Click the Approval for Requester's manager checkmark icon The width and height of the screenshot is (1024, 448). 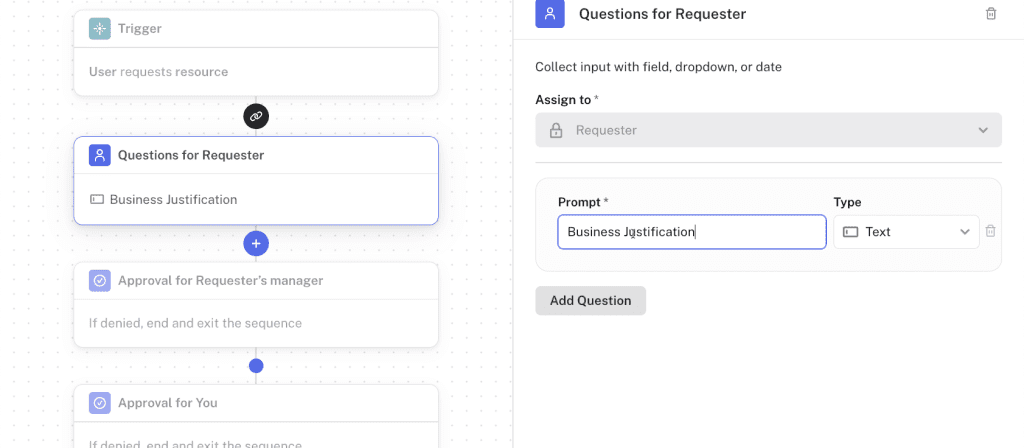coord(100,281)
